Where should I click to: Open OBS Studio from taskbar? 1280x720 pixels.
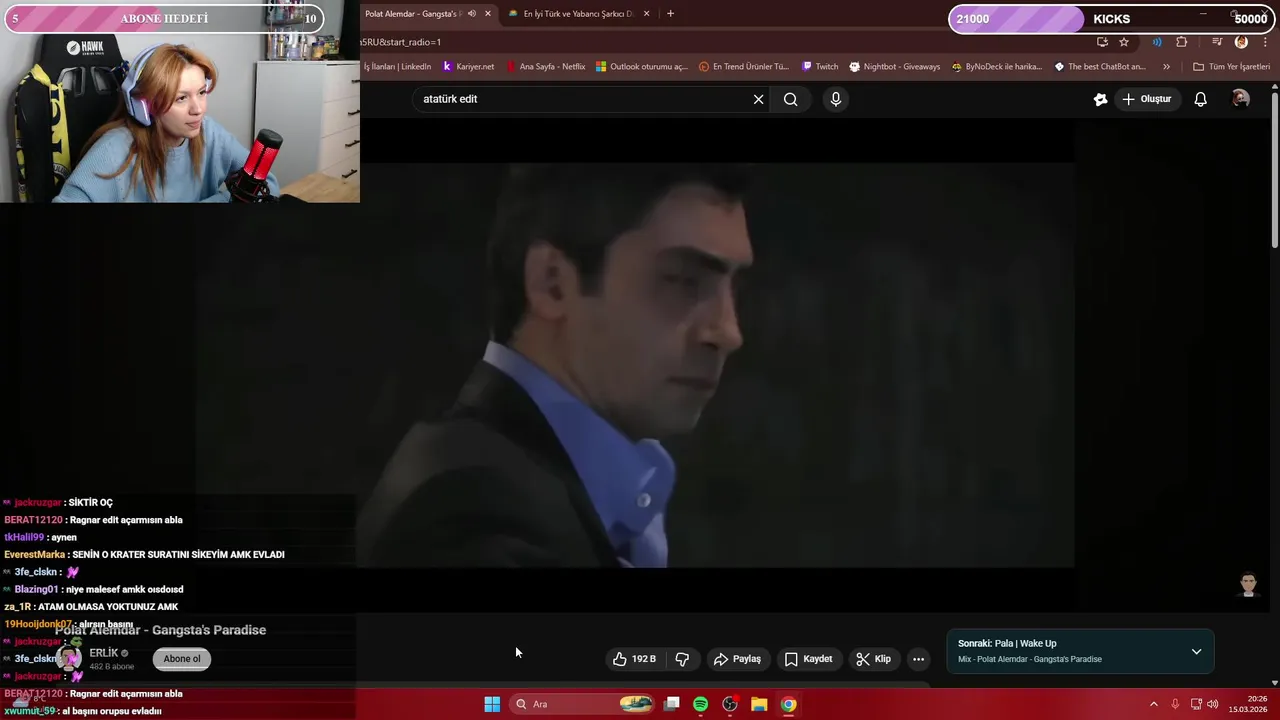click(x=730, y=704)
